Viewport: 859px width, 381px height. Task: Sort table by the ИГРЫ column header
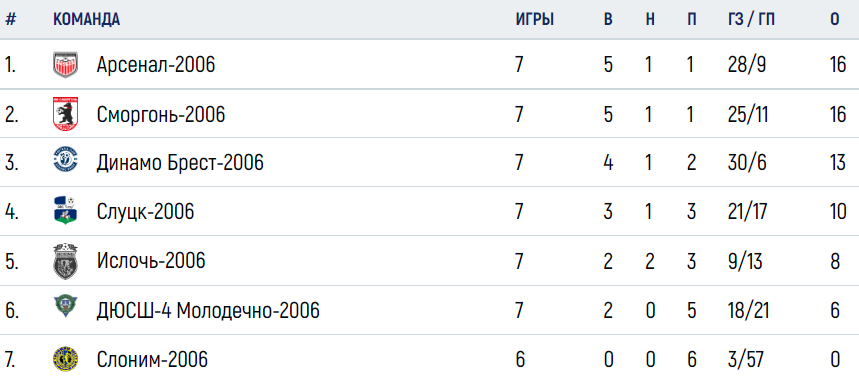(535, 20)
